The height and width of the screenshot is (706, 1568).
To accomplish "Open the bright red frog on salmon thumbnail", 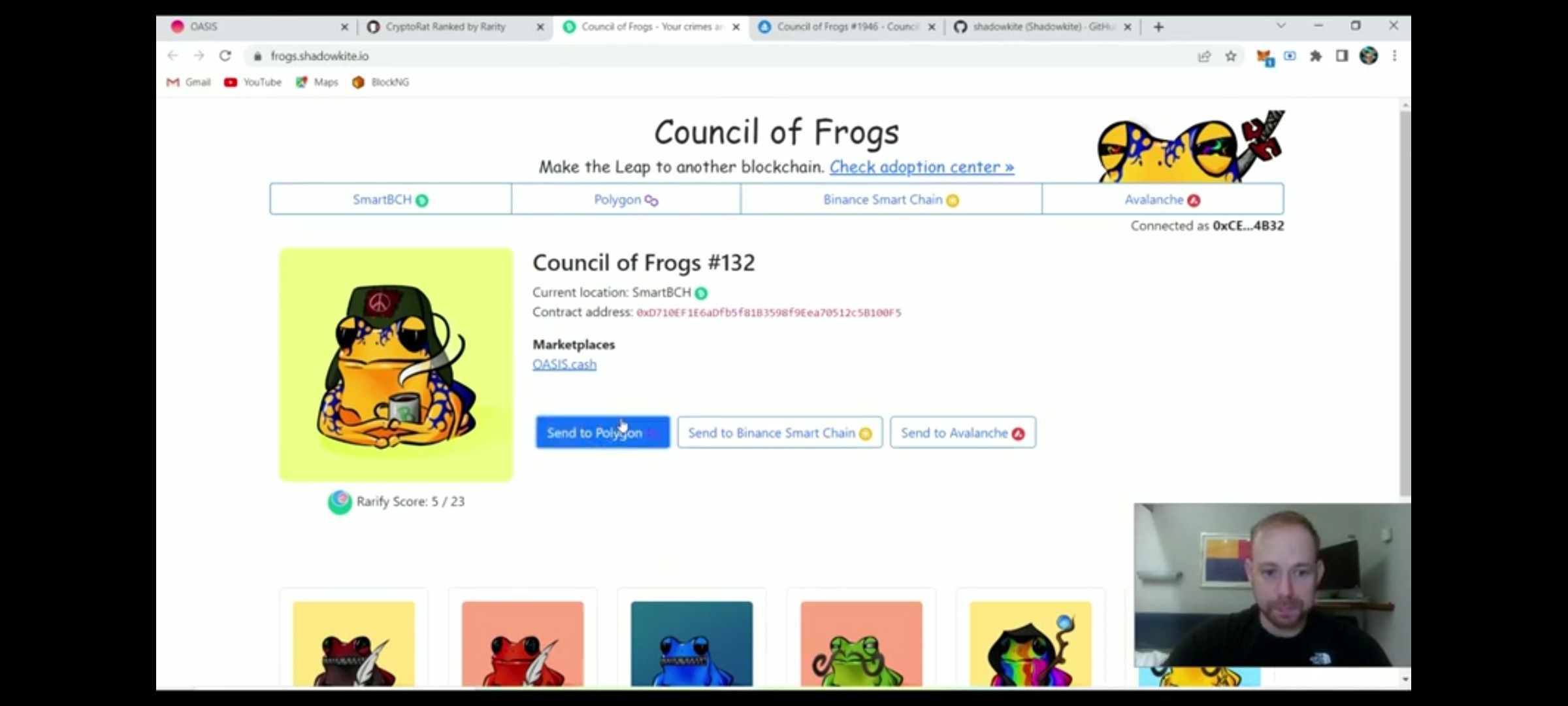I will point(523,644).
